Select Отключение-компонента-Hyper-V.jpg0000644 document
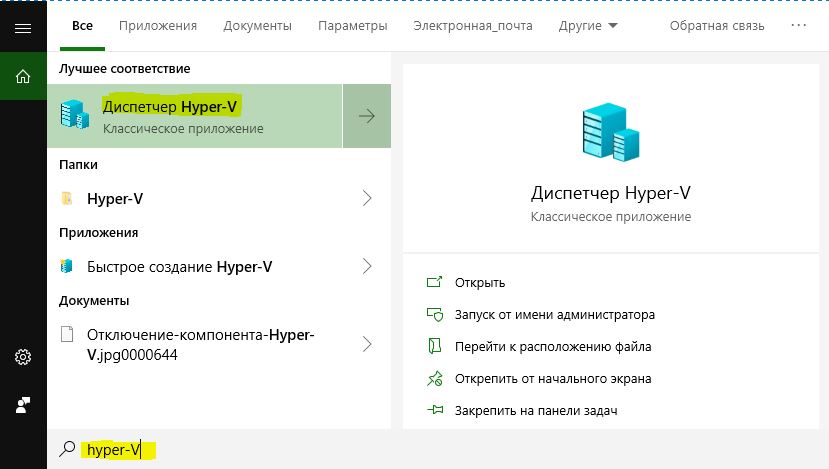Image resolution: width=829 pixels, height=469 pixels. tap(219, 344)
